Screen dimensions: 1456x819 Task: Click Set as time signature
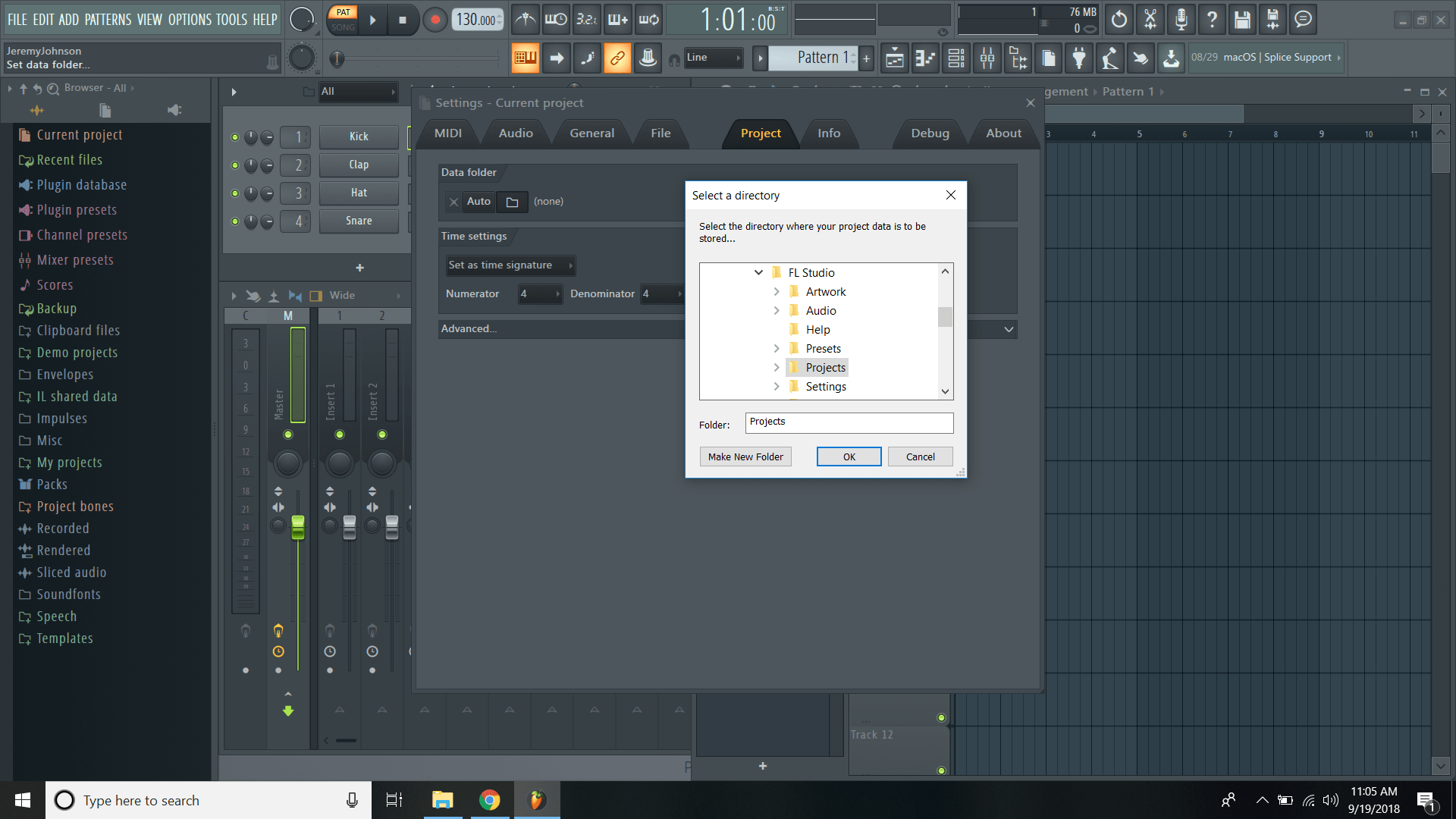pos(504,265)
